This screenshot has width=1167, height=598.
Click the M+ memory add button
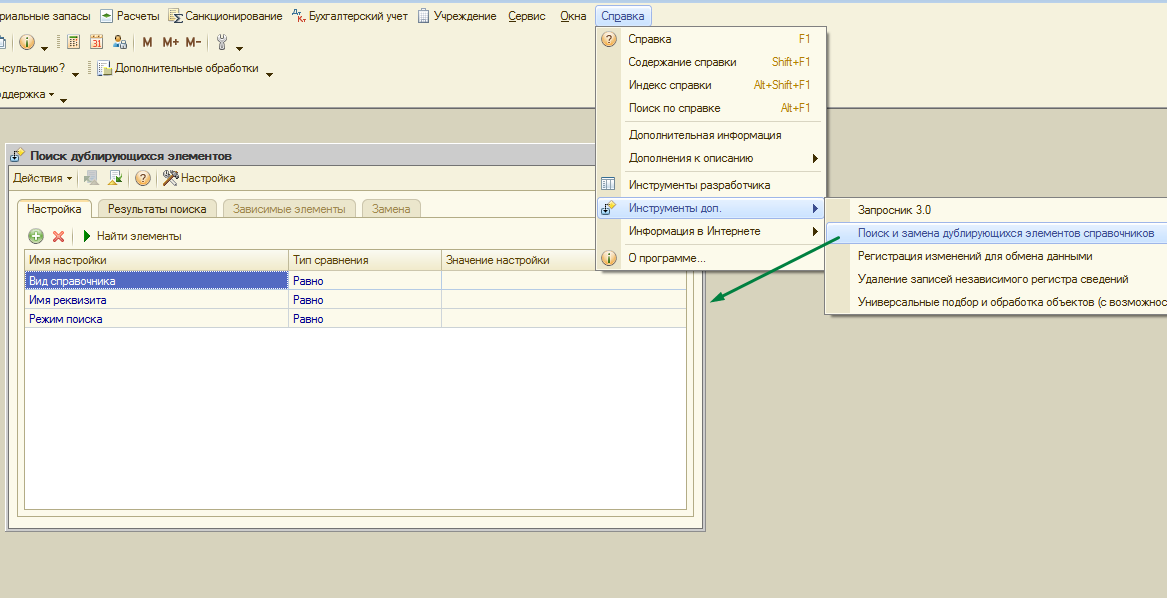[x=170, y=42]
